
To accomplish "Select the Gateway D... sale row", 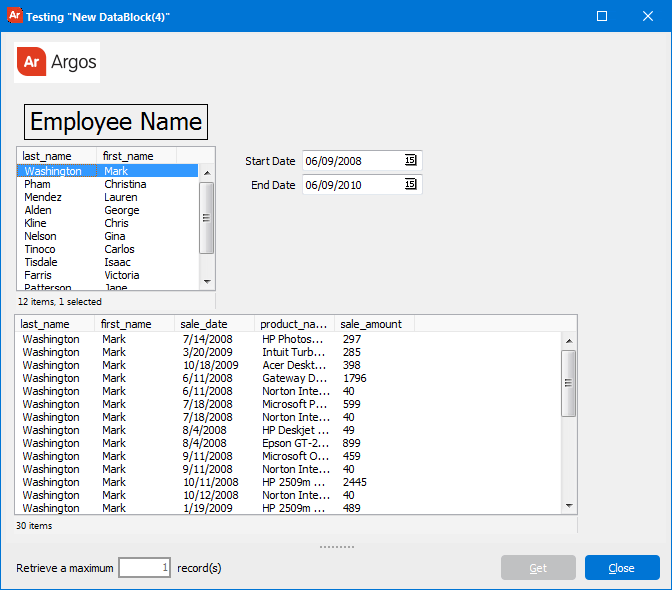I will coord(288,378).
